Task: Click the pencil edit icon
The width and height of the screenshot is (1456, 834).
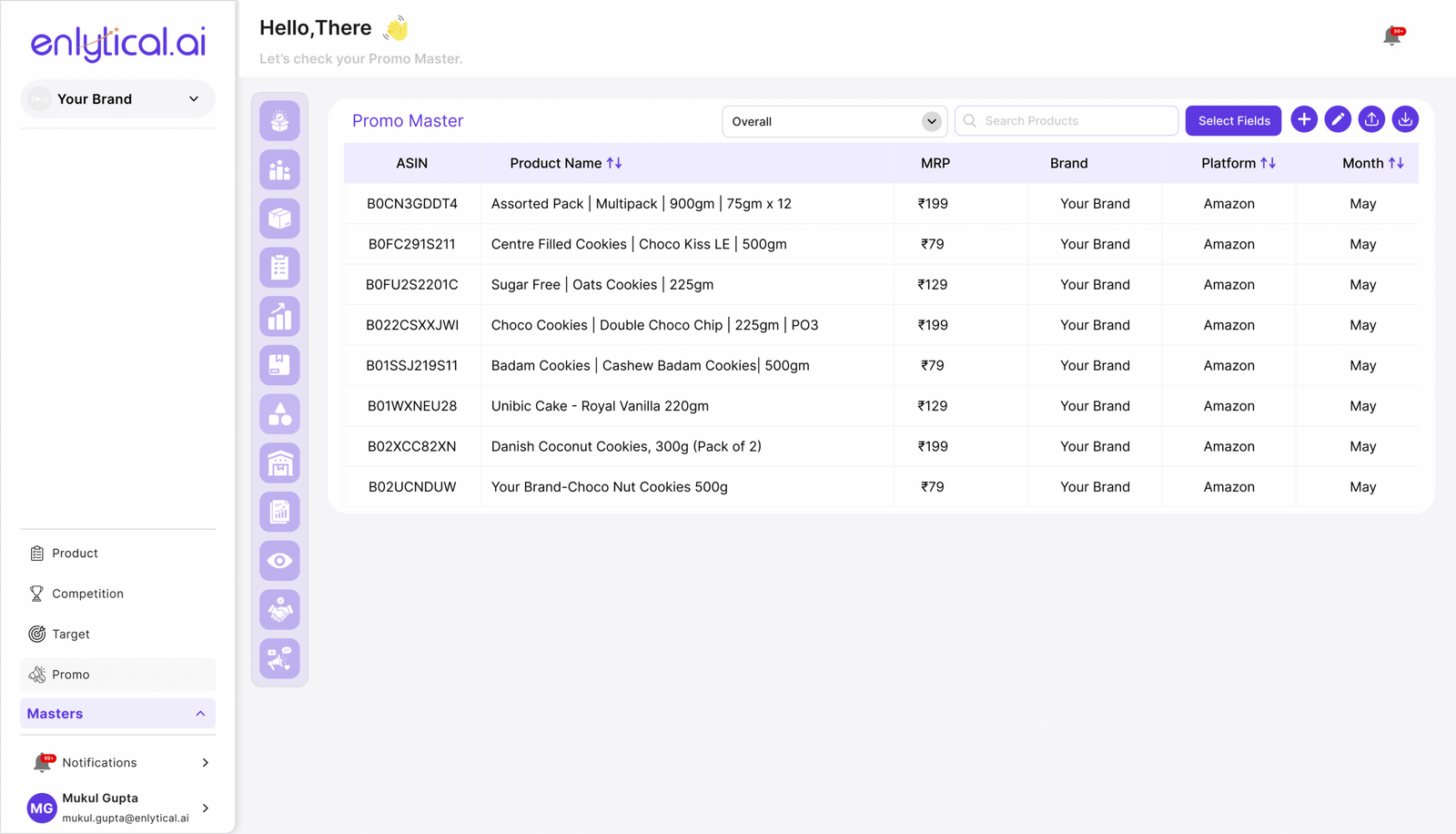Action: pyautogui.click(x=1337, y=120)
